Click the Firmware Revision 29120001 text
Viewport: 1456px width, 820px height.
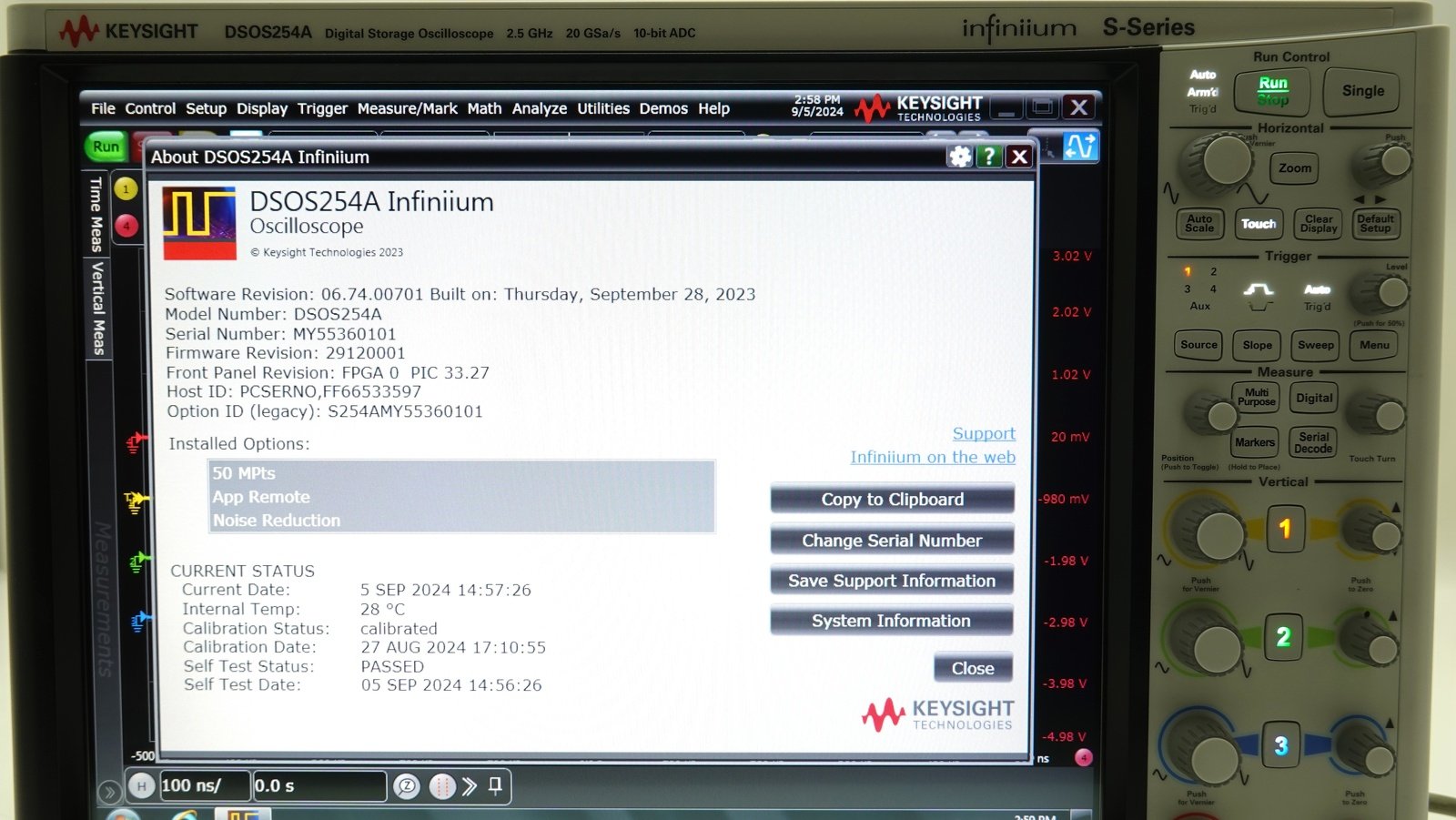pyautogui.click(x=285, y=353)
